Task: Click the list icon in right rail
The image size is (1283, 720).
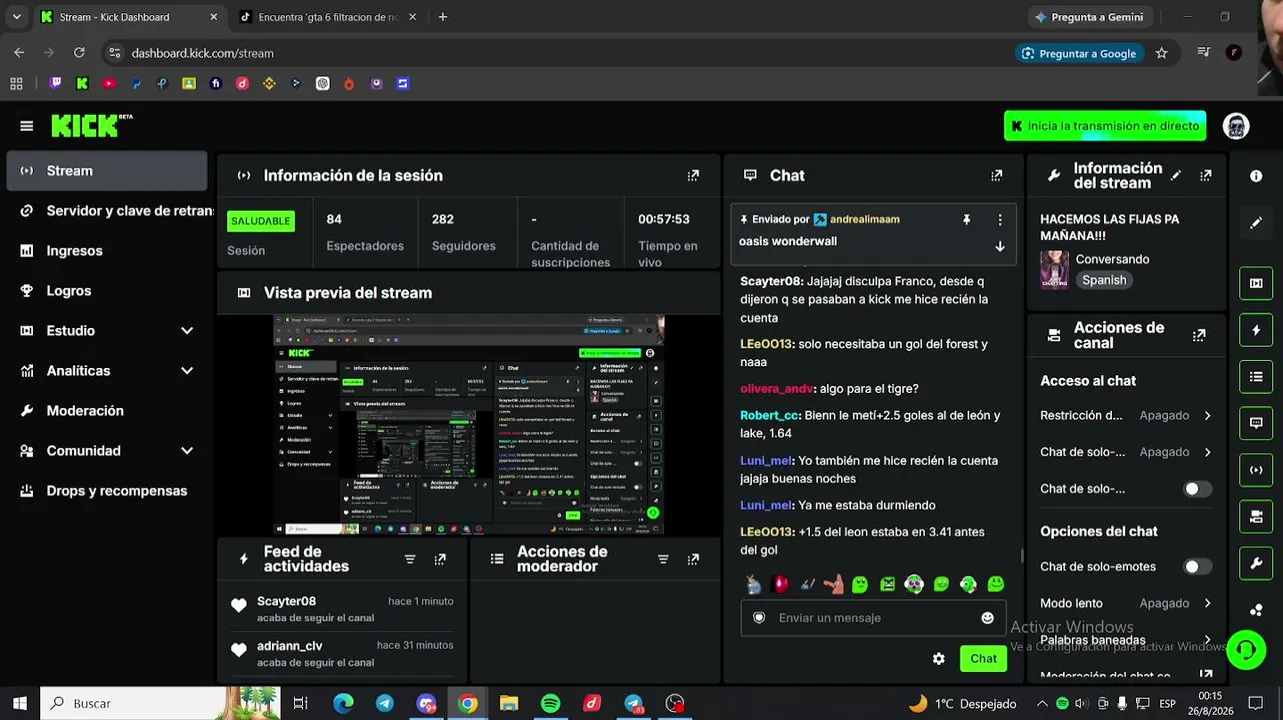Action: [x=1256, y=377]
